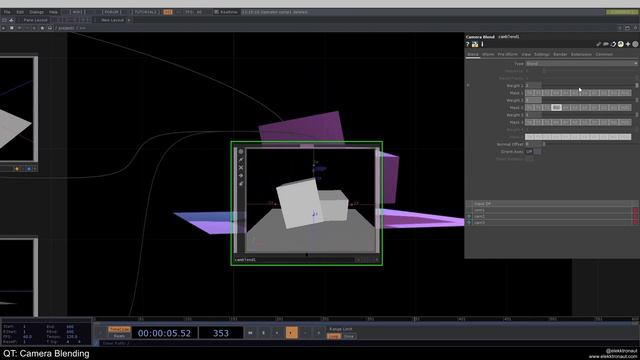This screenshot has width=640, height=360.
Task: Click the plus icon in parameter header
Action: click(628, 44)
